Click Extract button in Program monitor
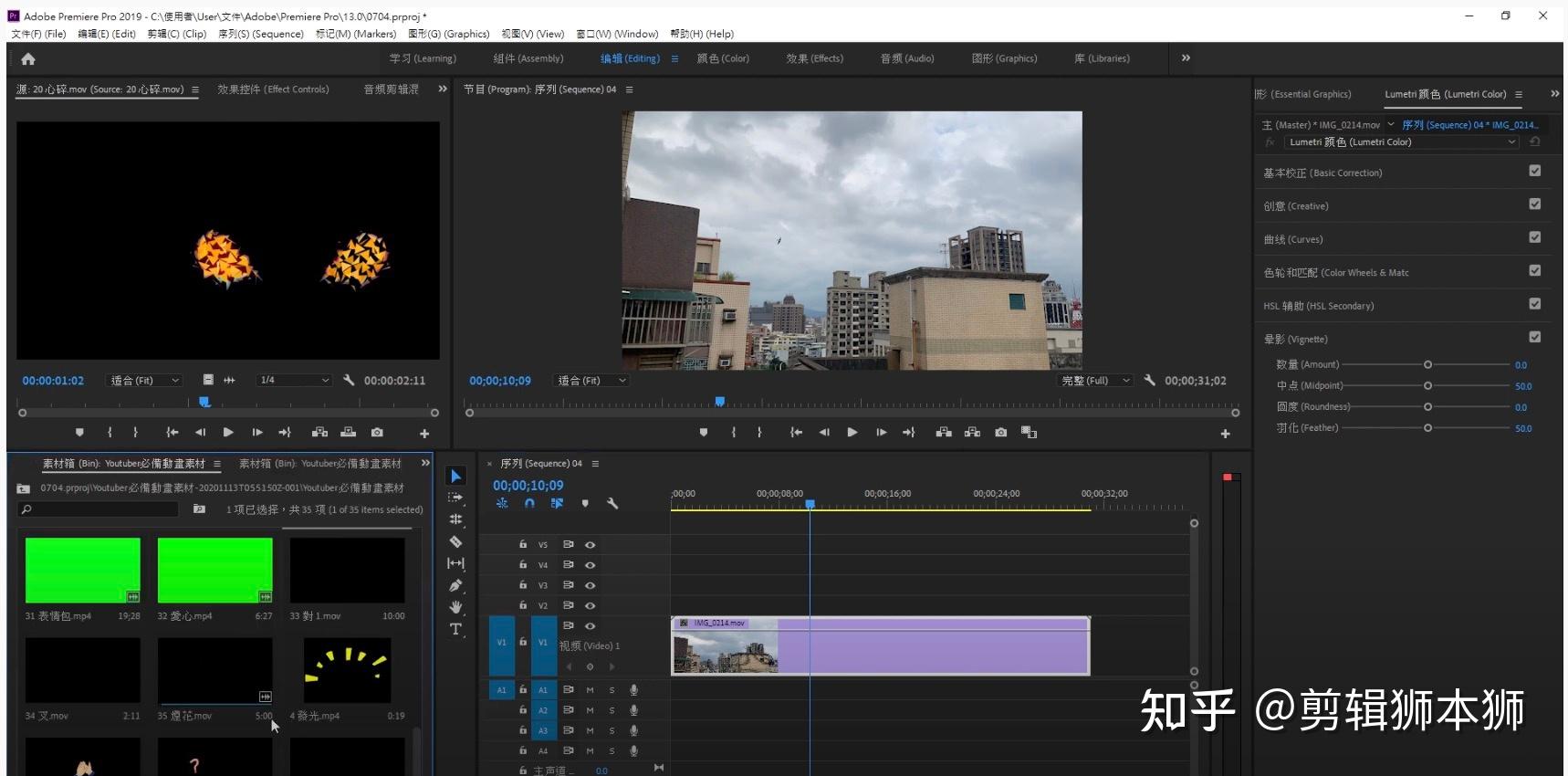This screenshot has width=1568, height=776. (973, 433)
